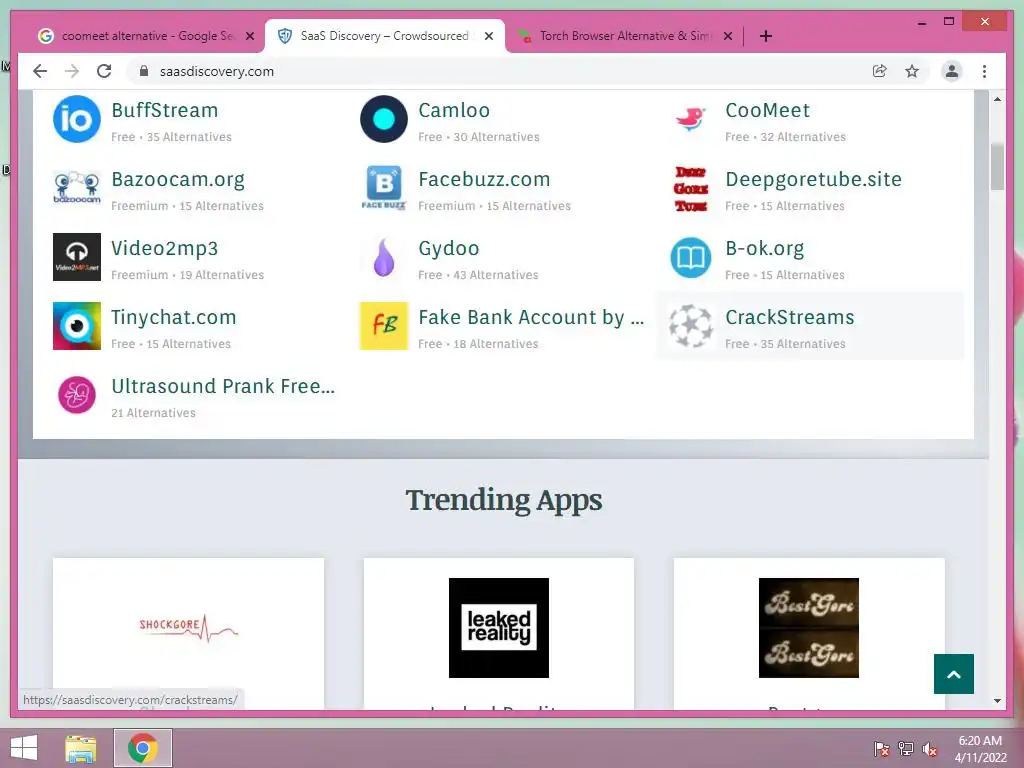
Task: Open the CooMeet link
Action: [767, 110]
